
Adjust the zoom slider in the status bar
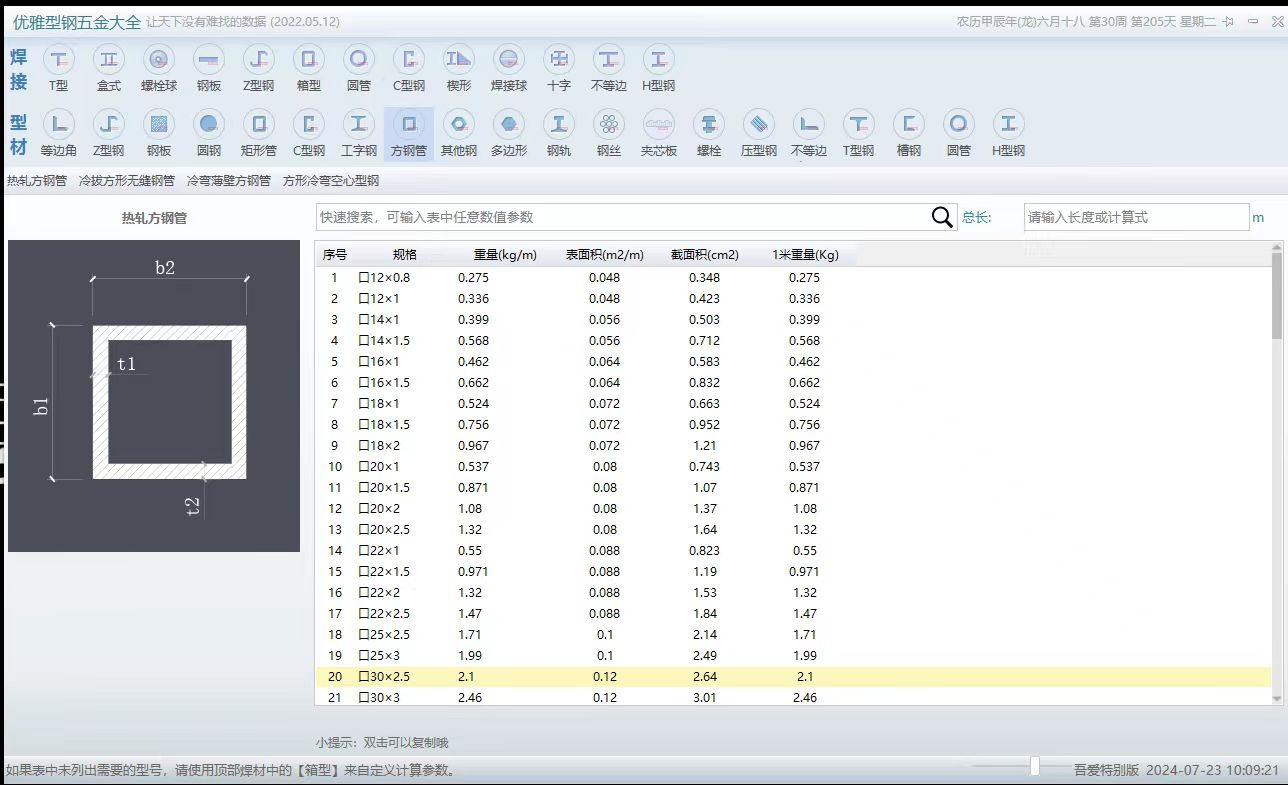(x=1035, y=767)
